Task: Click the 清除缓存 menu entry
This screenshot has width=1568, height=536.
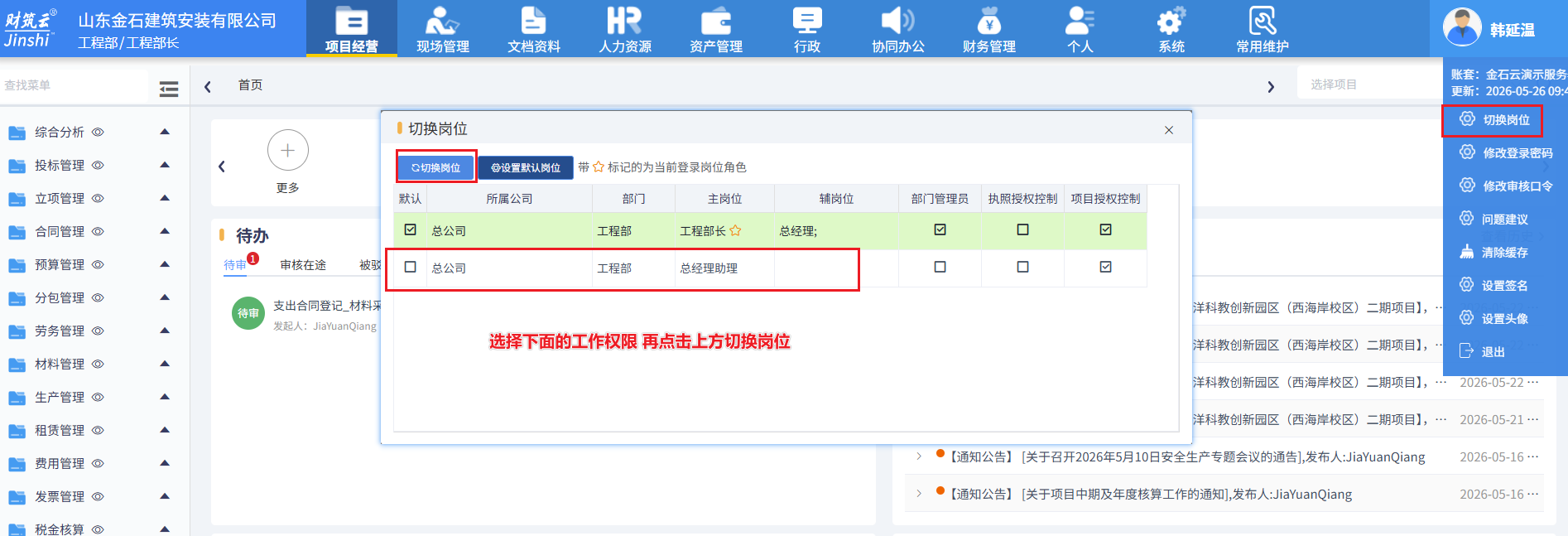Action: (x=1495, y=252)
